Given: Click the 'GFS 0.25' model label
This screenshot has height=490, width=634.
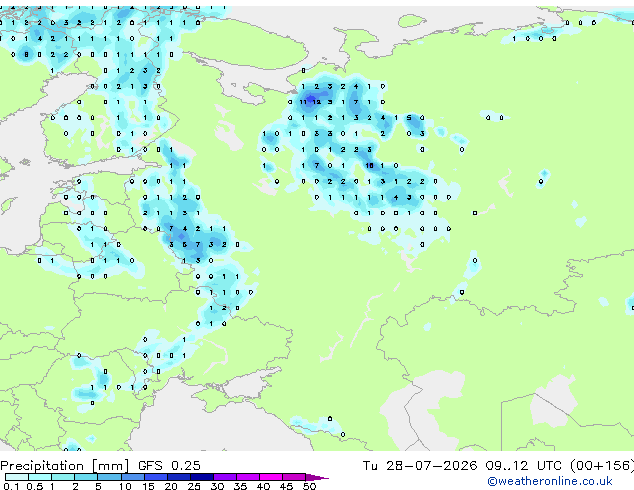Looking at the screenshot, I should tap(169, 466).
